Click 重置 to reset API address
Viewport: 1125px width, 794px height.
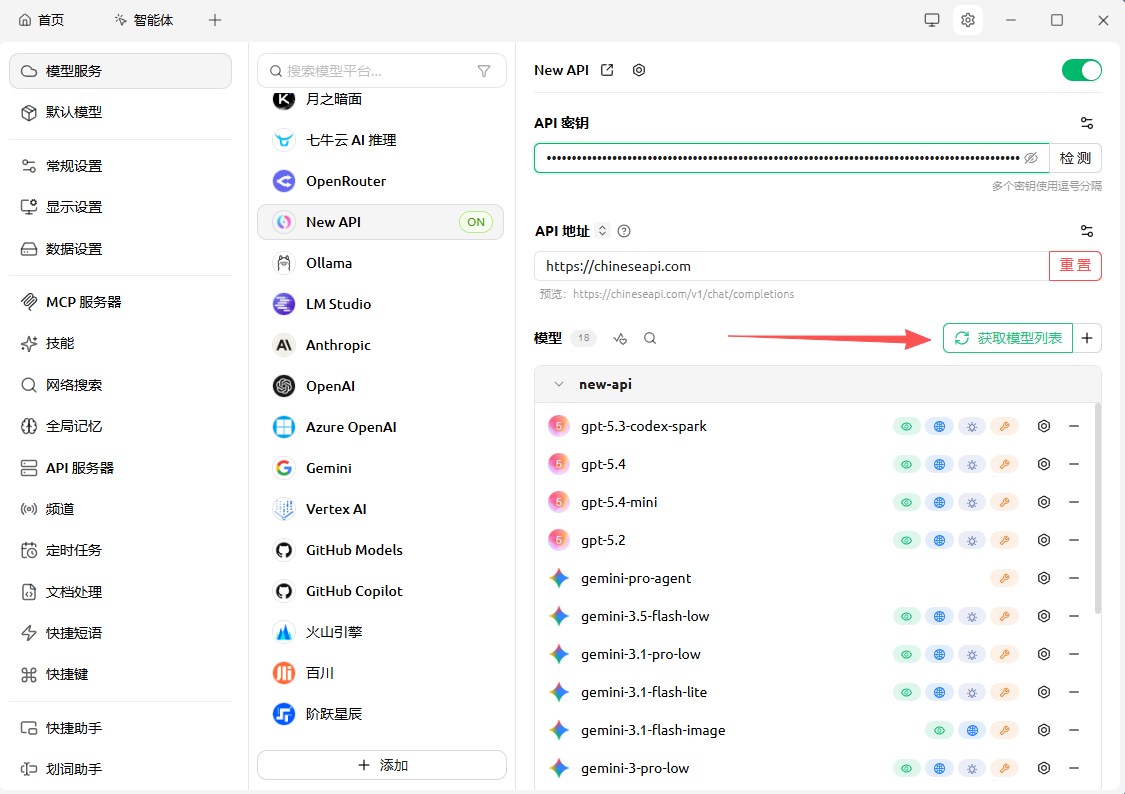pyautogui.click(x=1075, y=265)
